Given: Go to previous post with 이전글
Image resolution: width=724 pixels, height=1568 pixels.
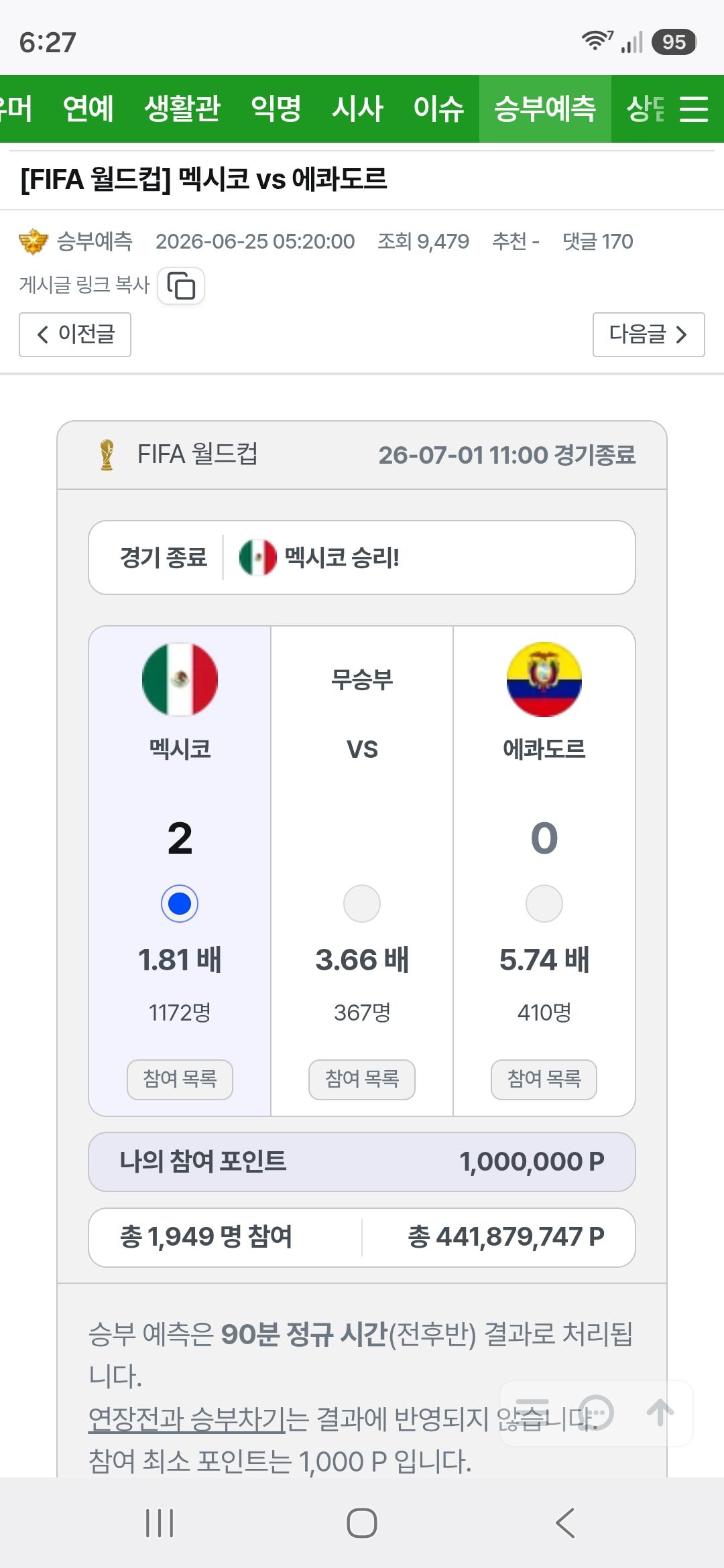Looking at the screenshot, I should click(75, 334).
